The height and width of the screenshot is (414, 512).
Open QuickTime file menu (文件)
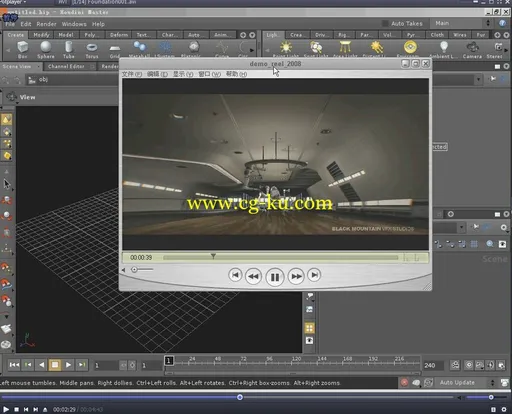[131, 74]
